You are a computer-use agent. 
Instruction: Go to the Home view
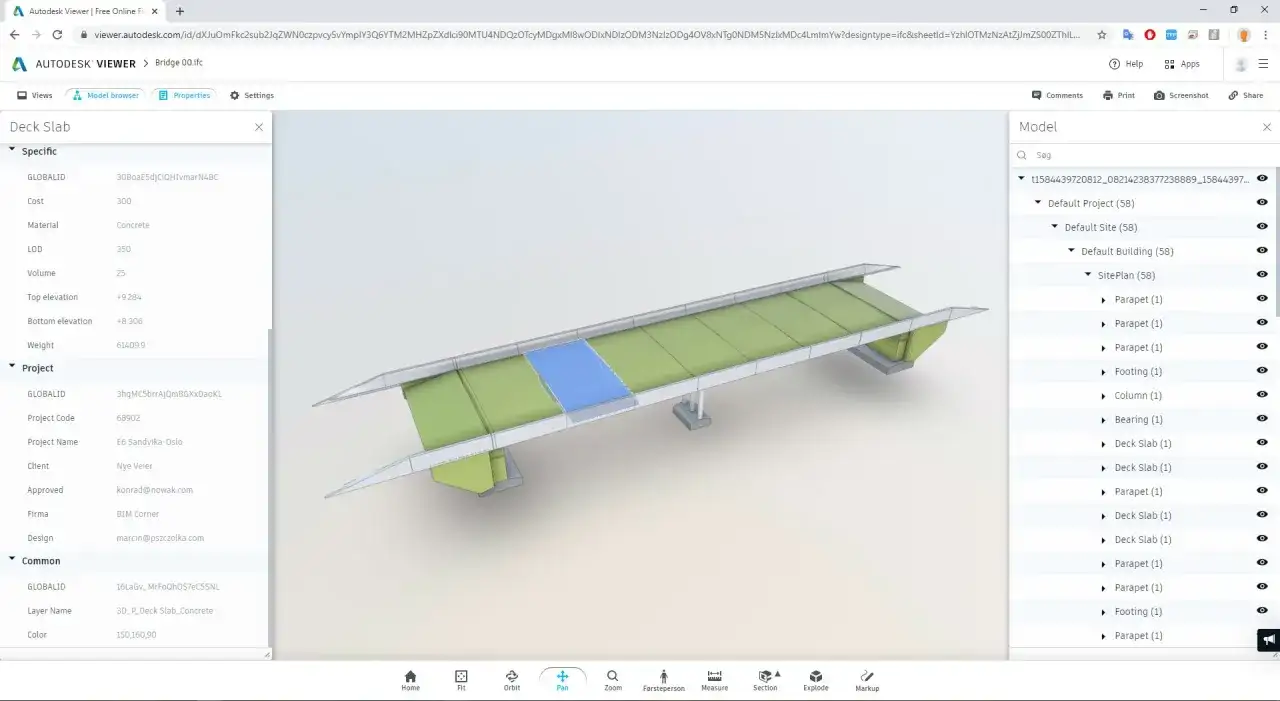click(410, 680)
